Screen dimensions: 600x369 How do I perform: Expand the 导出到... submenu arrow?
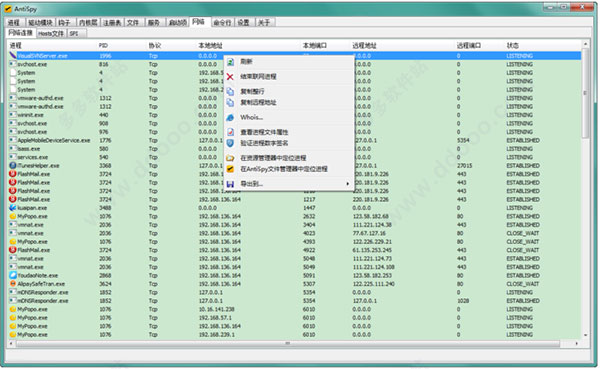click(347, 184)
